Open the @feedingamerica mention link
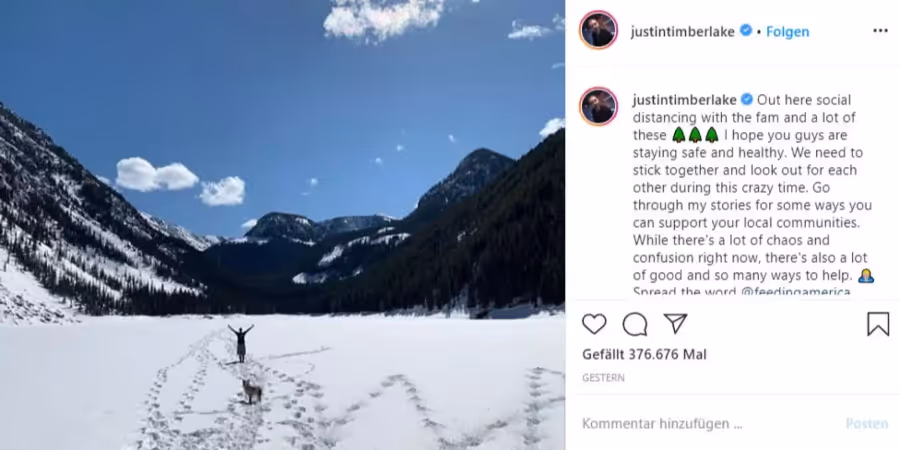The width and height of the screenshot is (900, 450). pyautogui.click(x=796, y=292)
